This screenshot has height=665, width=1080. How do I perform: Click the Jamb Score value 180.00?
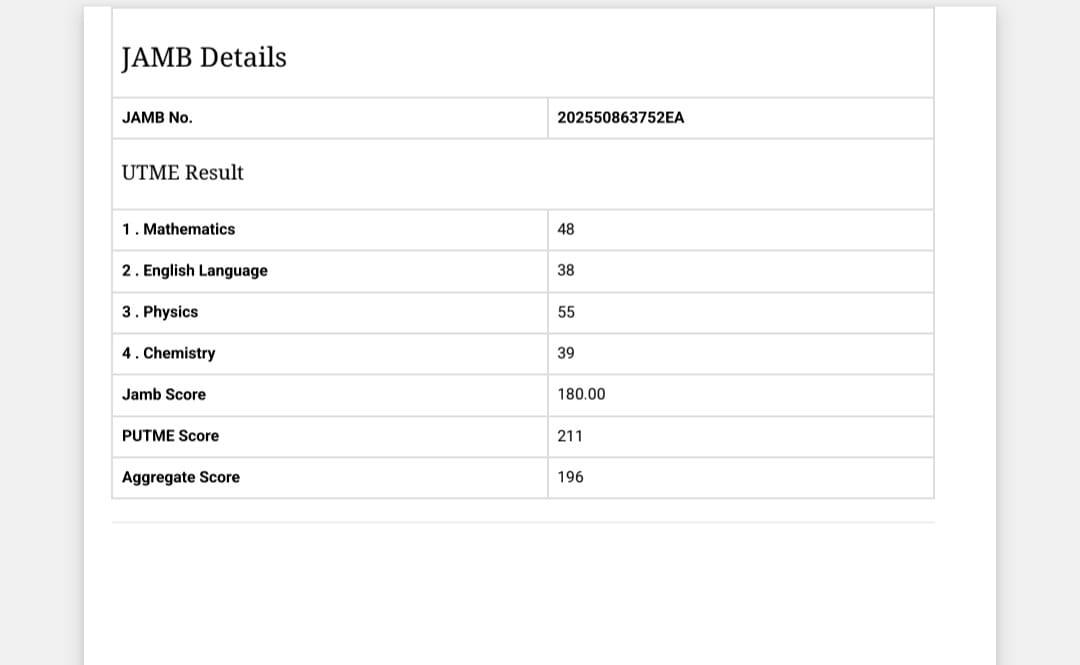[581, 395]
